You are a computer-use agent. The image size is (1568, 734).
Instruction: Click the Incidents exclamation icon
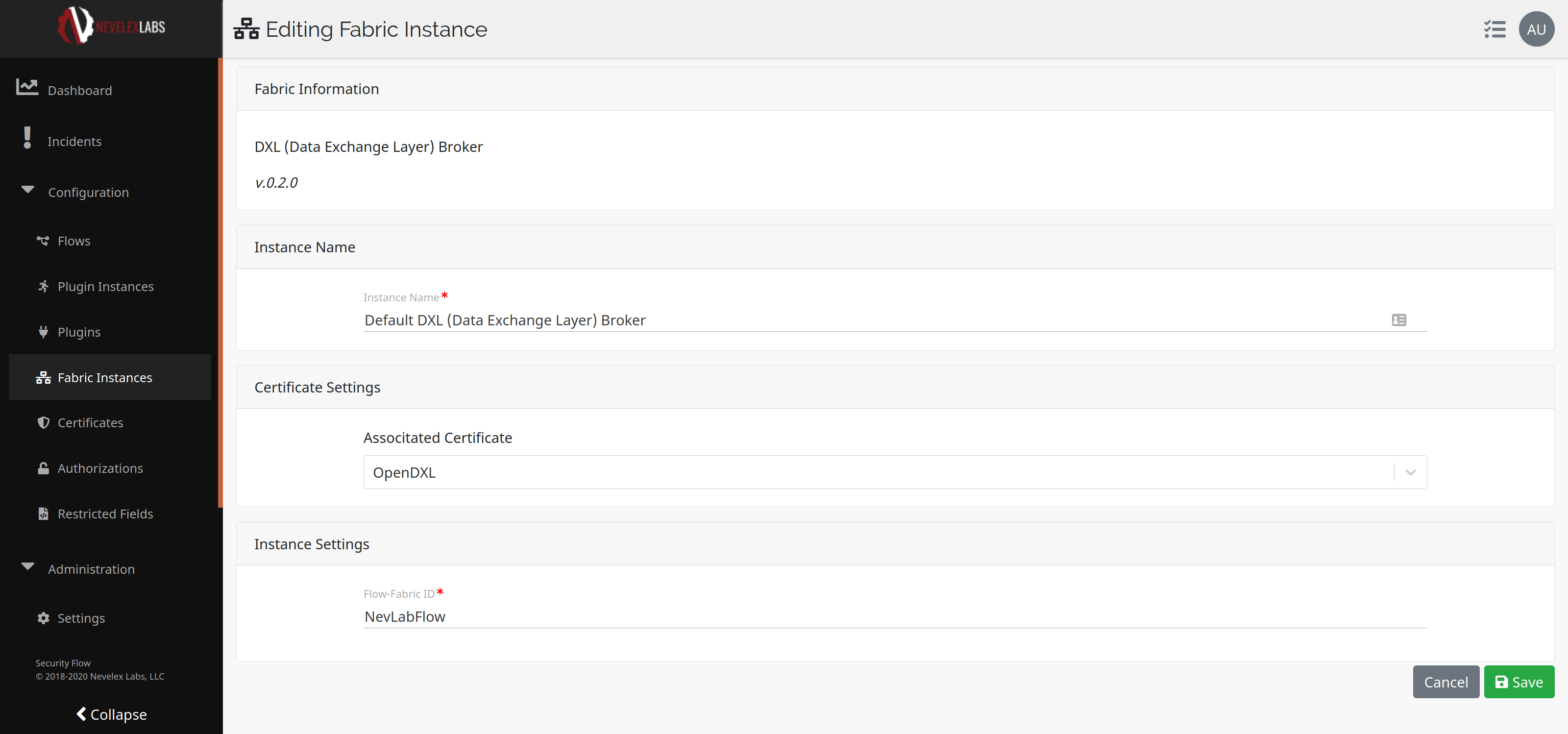[x=27, y=138]
